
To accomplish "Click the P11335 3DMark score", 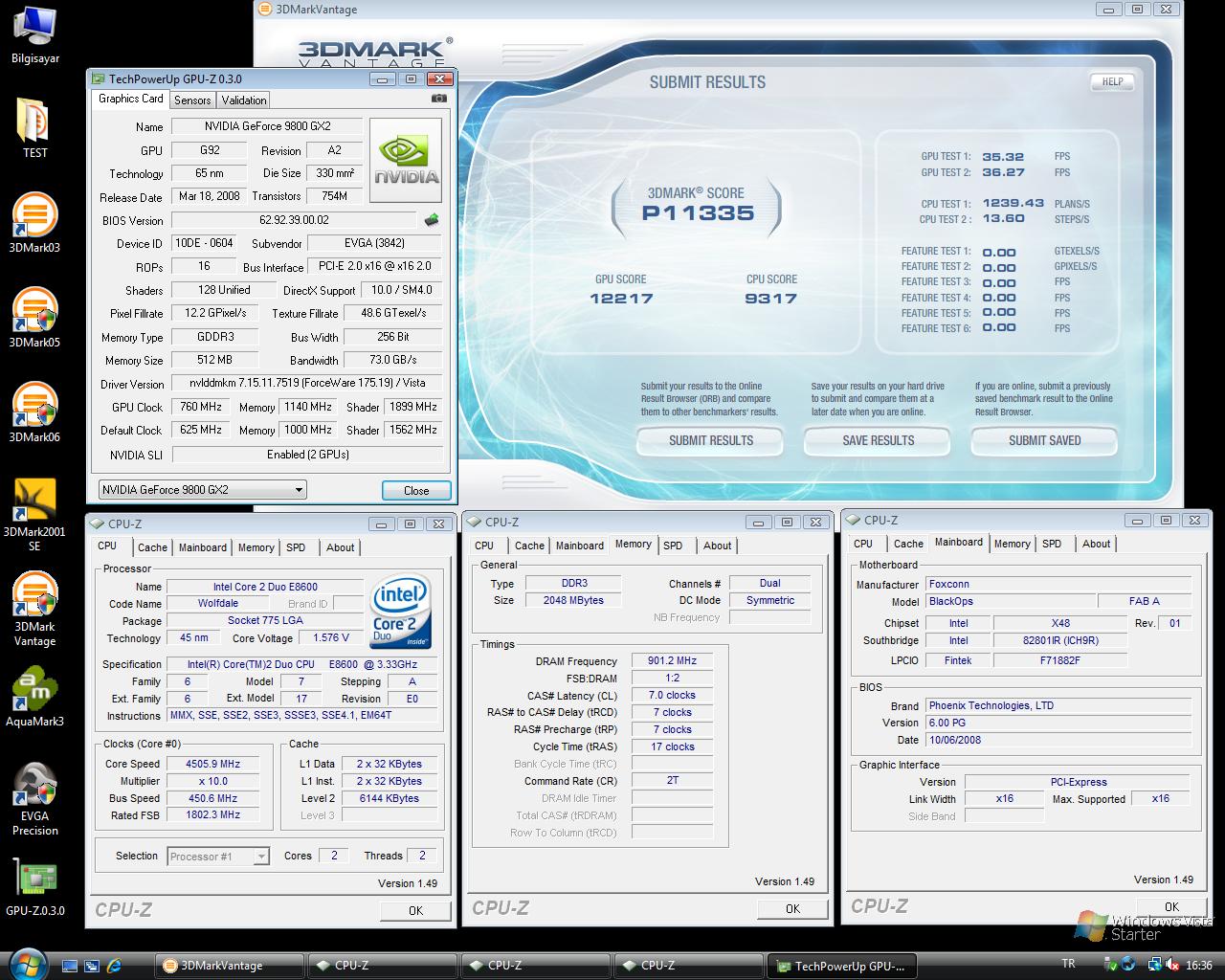I will 698,213.
